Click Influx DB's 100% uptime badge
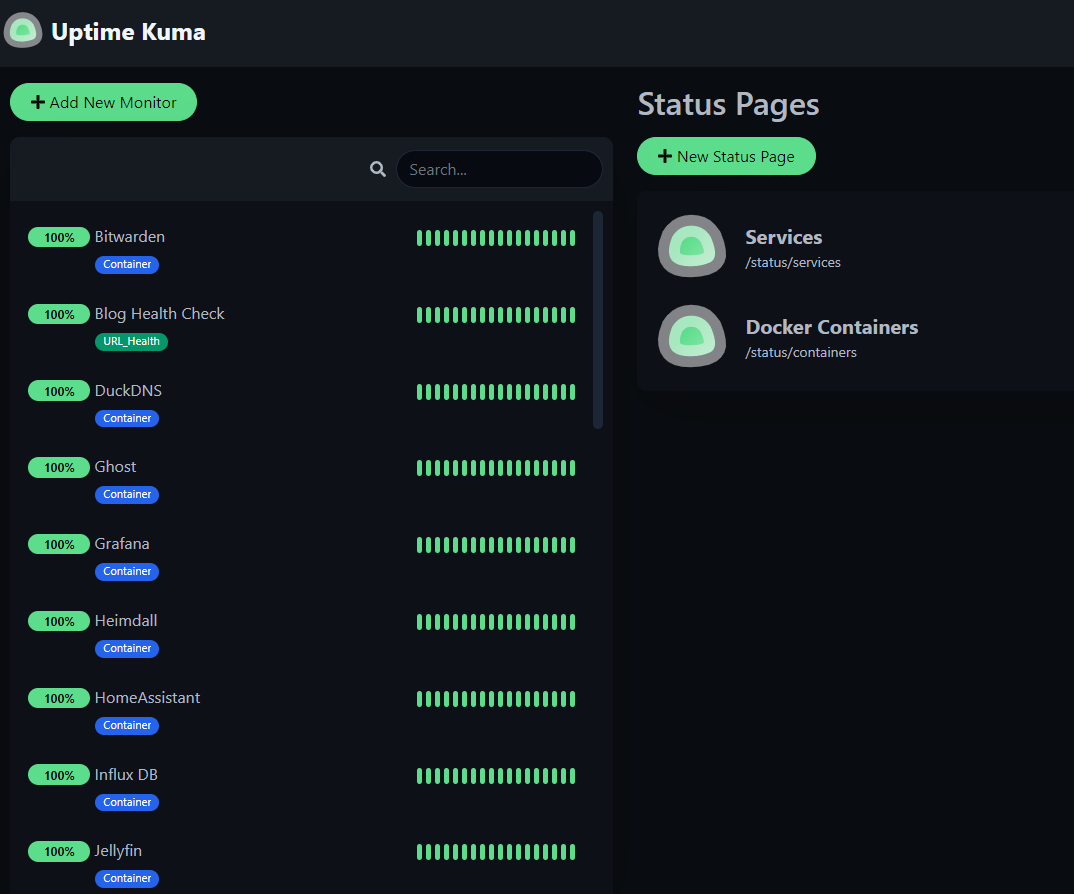 pos(59,775)
